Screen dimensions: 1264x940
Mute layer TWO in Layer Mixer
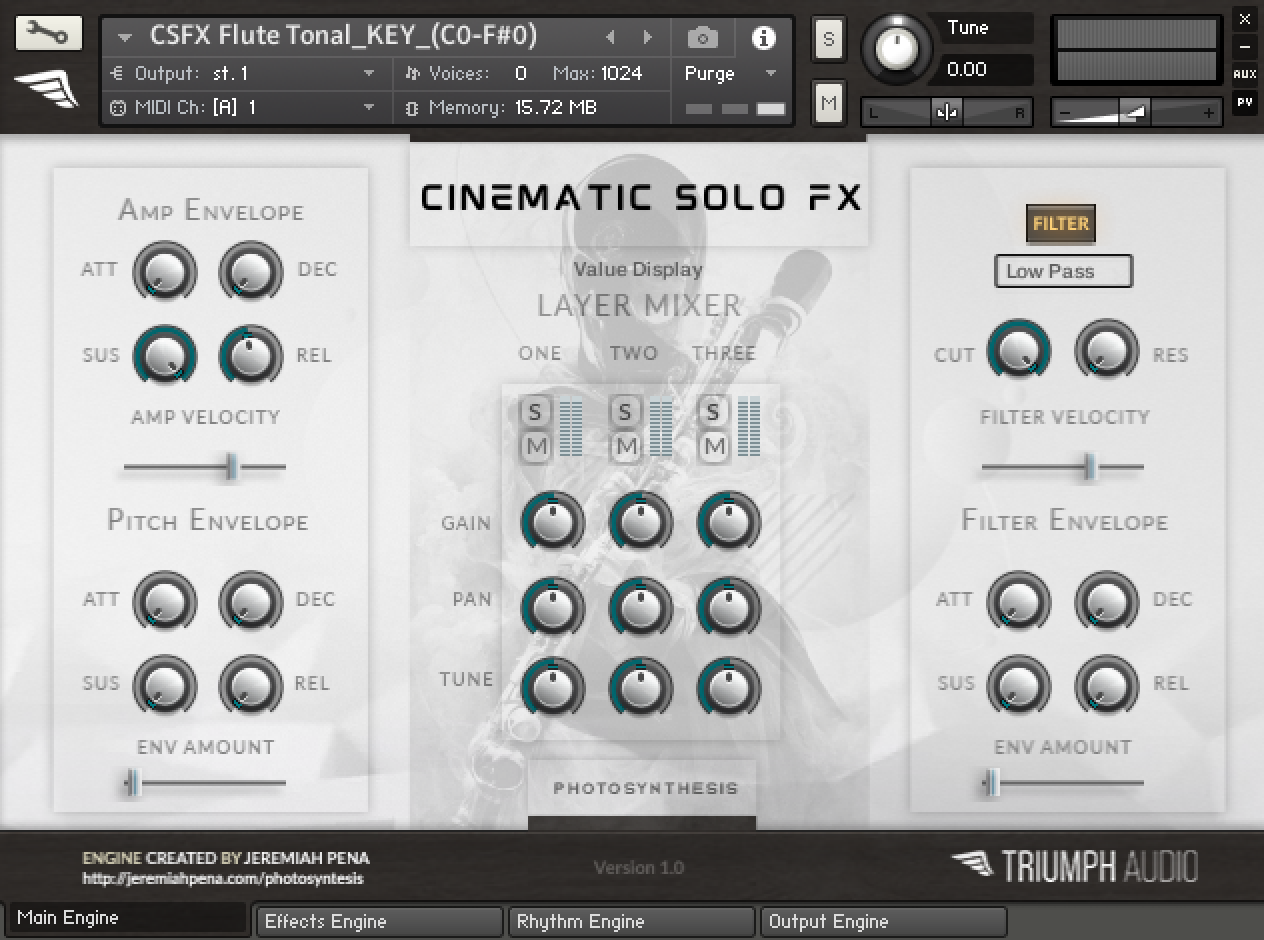625,447
